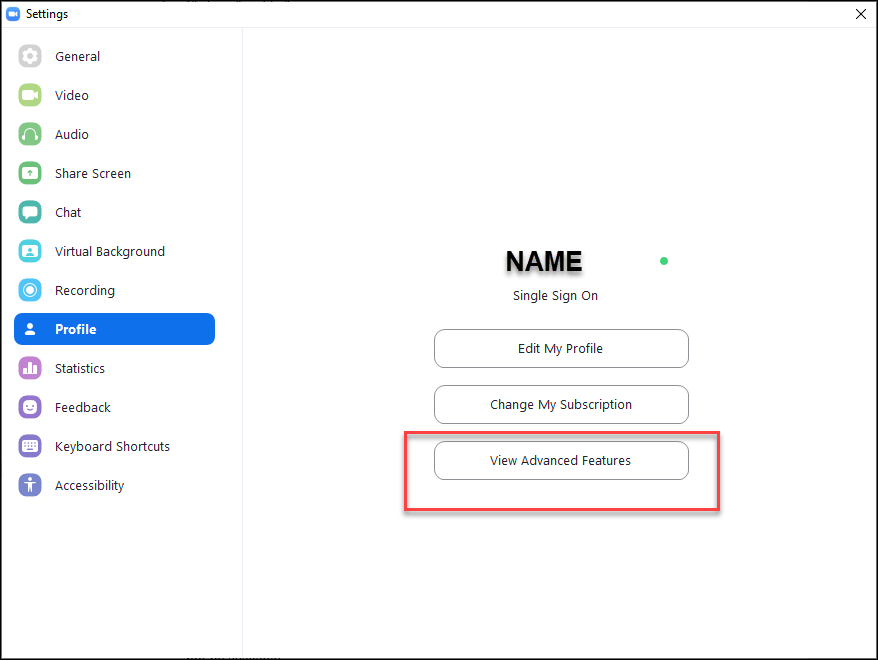Viewport: 878px width, 660px height.
Task: Click the Accessibility figure icon
Action: pyautogui.click(x=30, y=485)
